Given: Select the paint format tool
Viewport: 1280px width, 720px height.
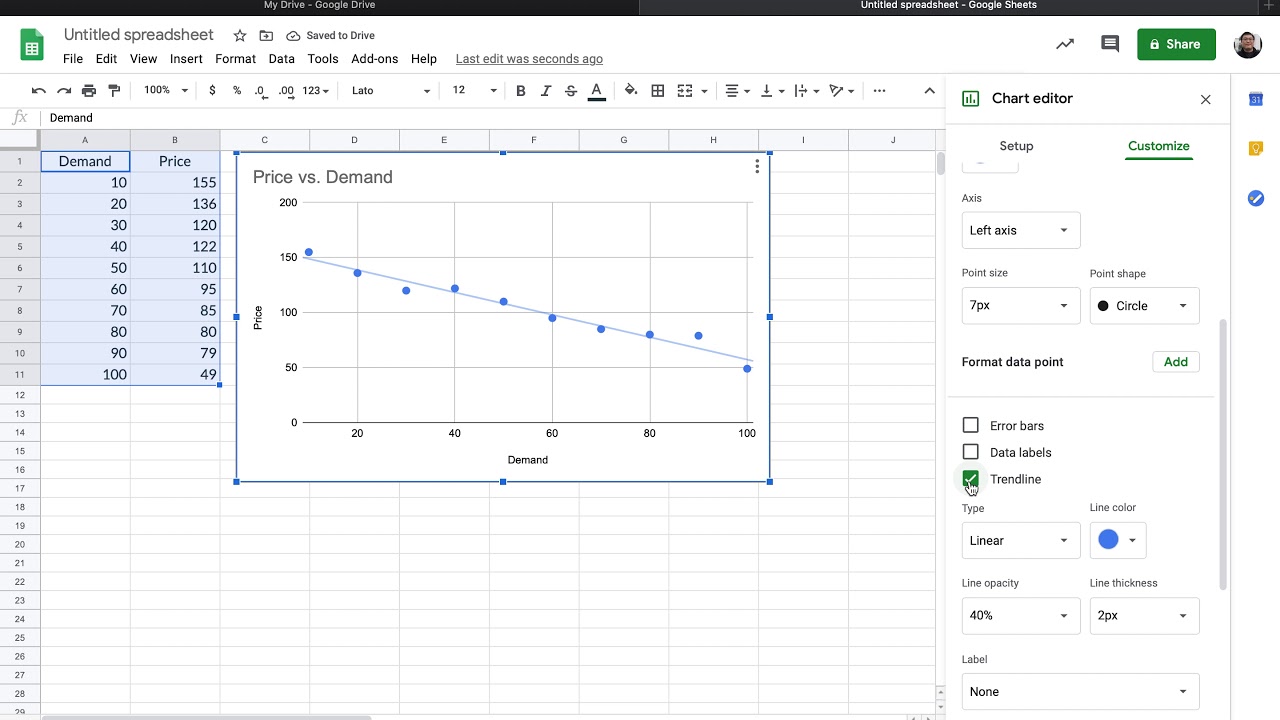Looking at the screenshot, I should pos(114,90).
